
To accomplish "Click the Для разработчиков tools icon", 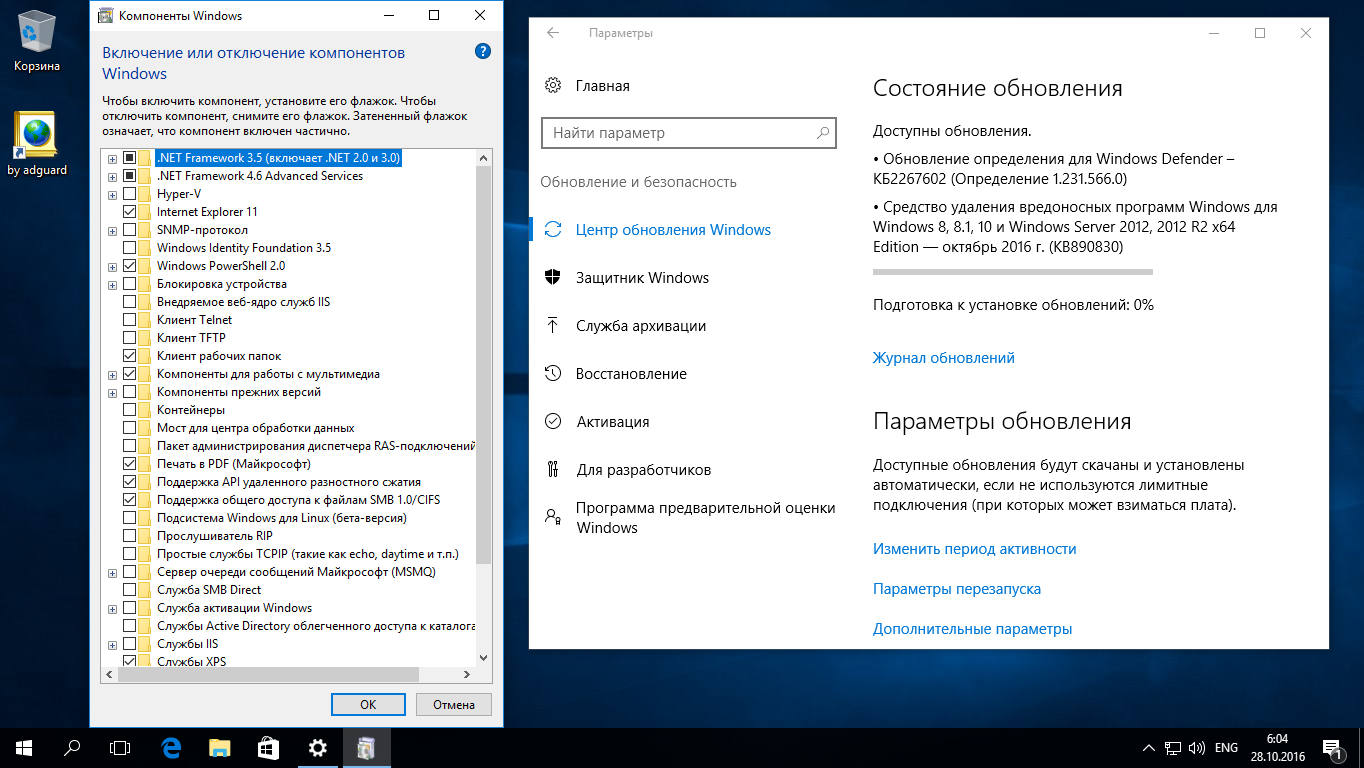I will click(x=553, y=470).
